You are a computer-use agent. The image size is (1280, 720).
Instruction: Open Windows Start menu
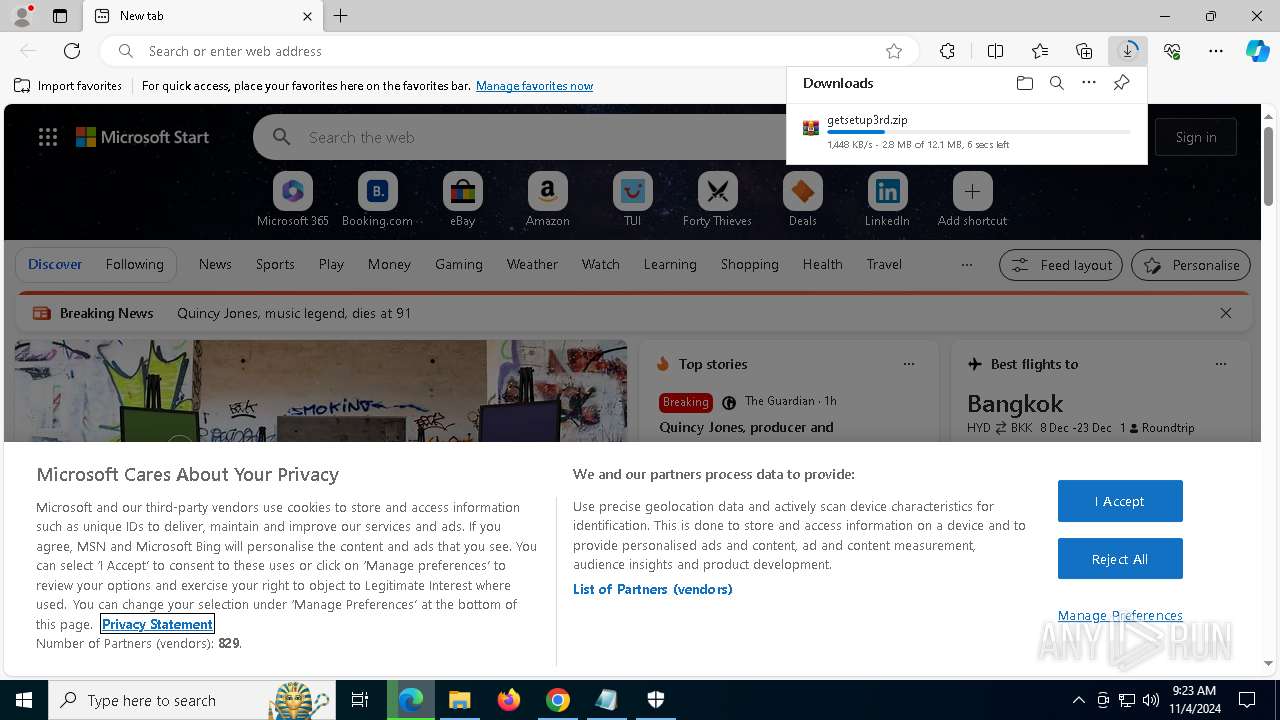point(24,700)
